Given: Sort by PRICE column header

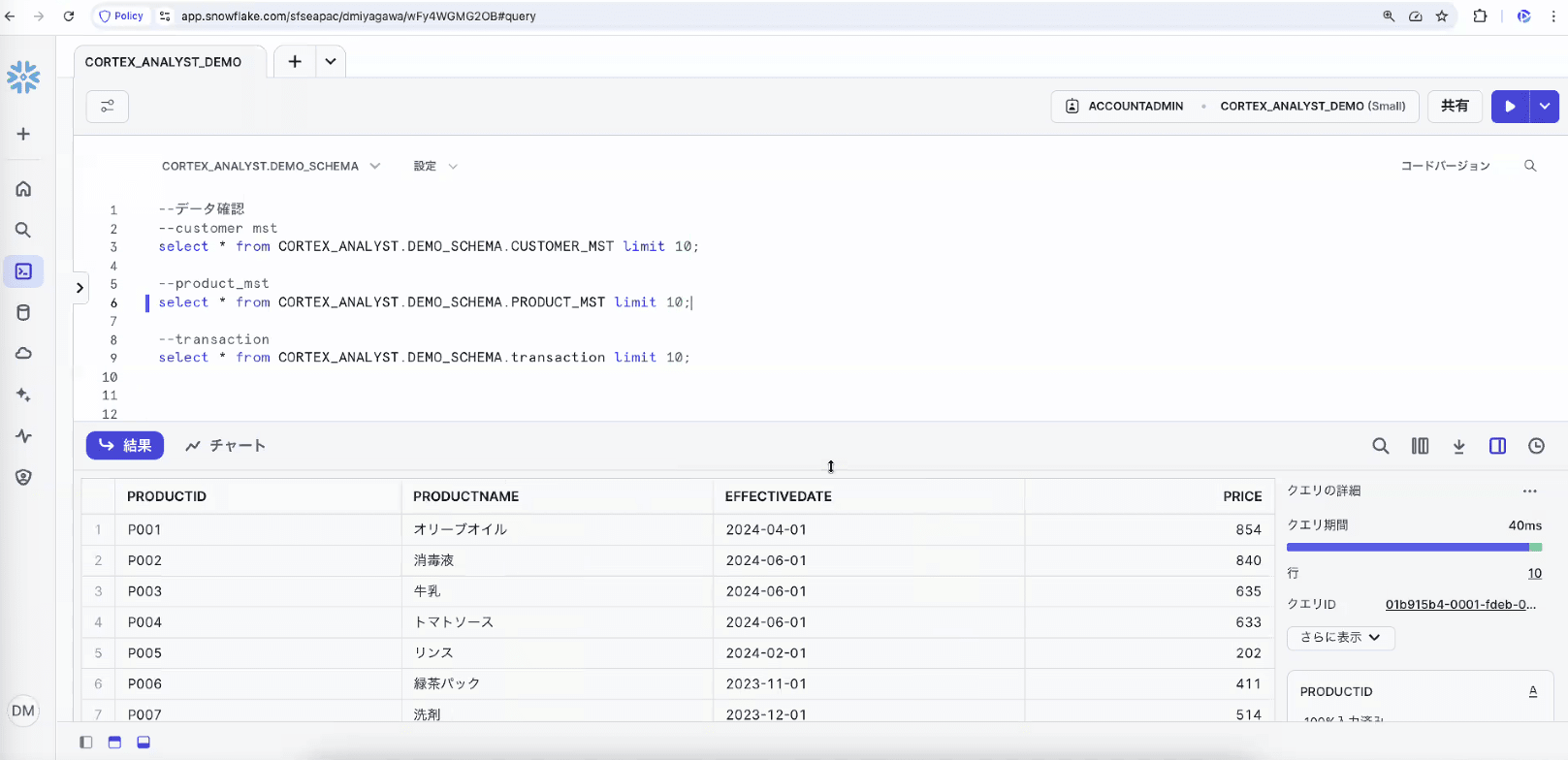Looking at the screenshot, I should coord(1242,496).
